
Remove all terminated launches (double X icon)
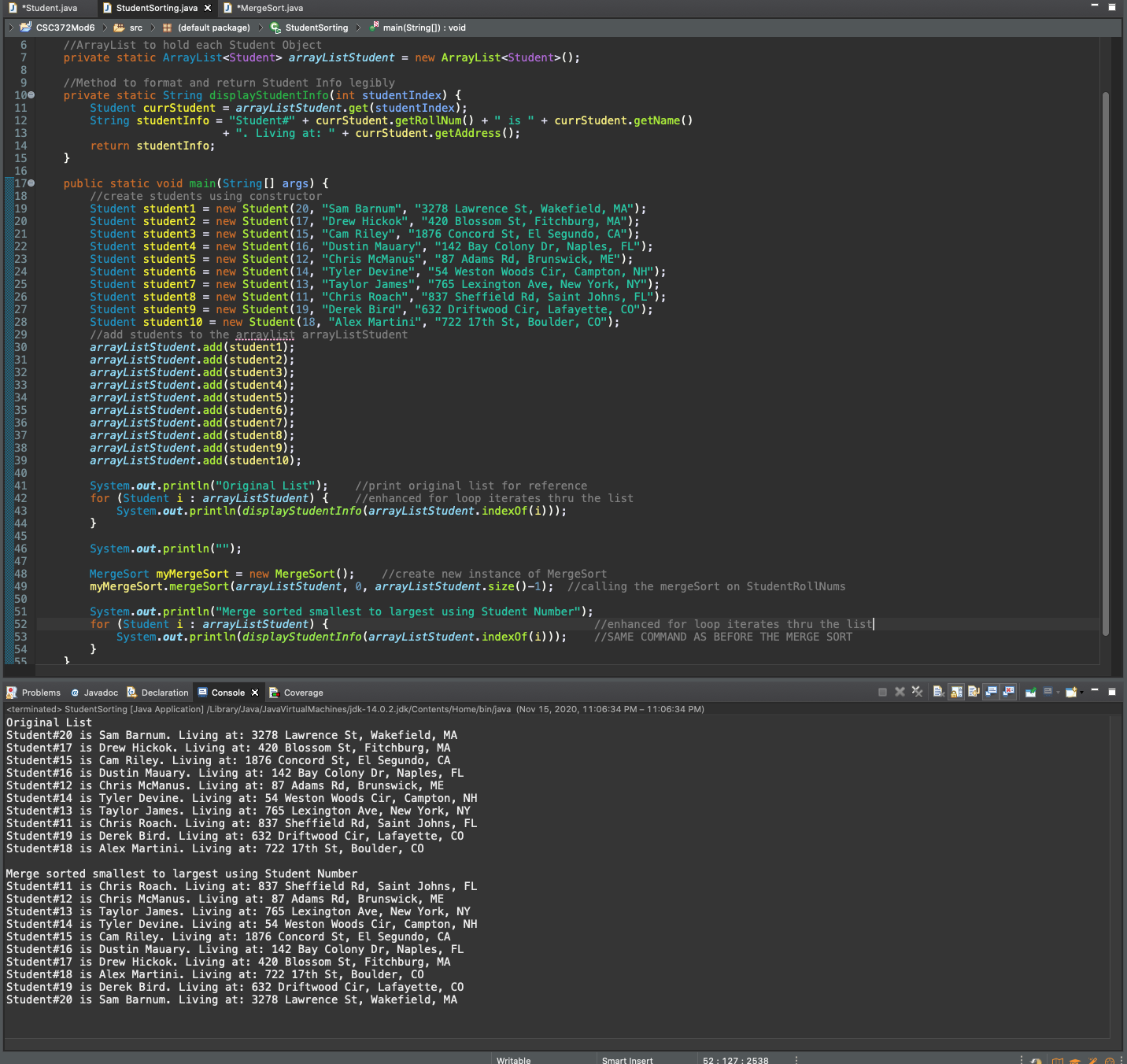pos(917,692)
